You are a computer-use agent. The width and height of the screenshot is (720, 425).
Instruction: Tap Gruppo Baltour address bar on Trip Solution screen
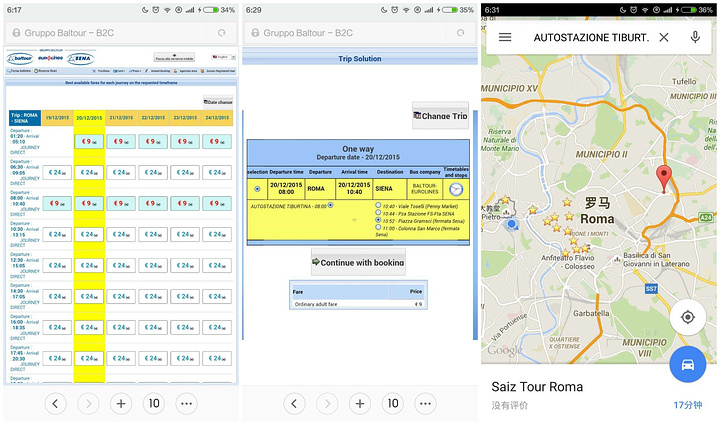pyautogui.click(x=360, y=33)
